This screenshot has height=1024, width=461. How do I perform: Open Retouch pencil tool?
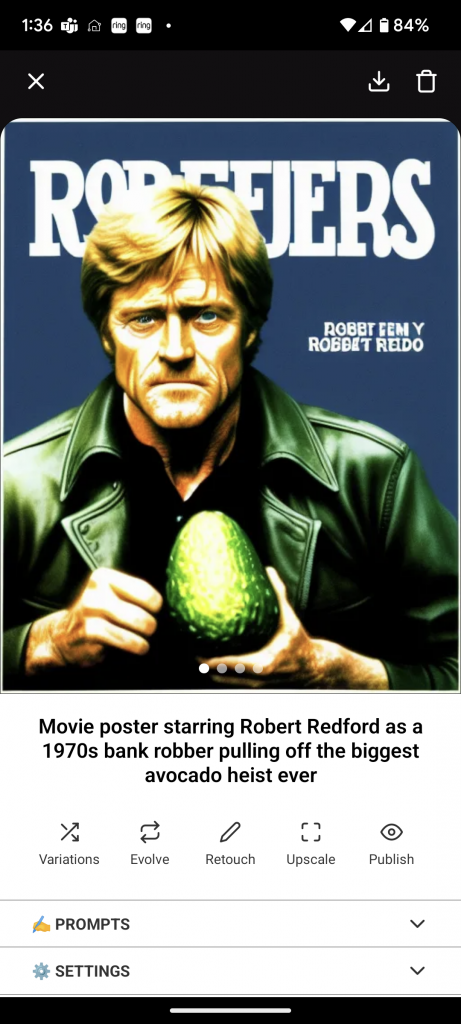click(x=230, y=831)
